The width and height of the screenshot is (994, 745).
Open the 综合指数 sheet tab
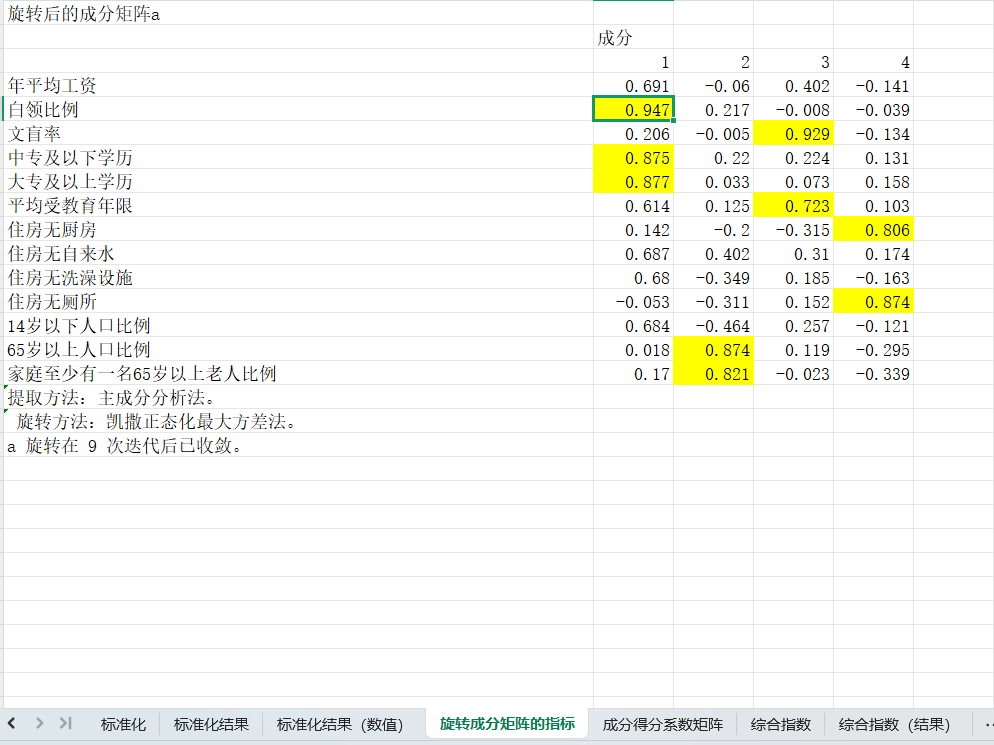pyautogui.click(x=780, y=724)
